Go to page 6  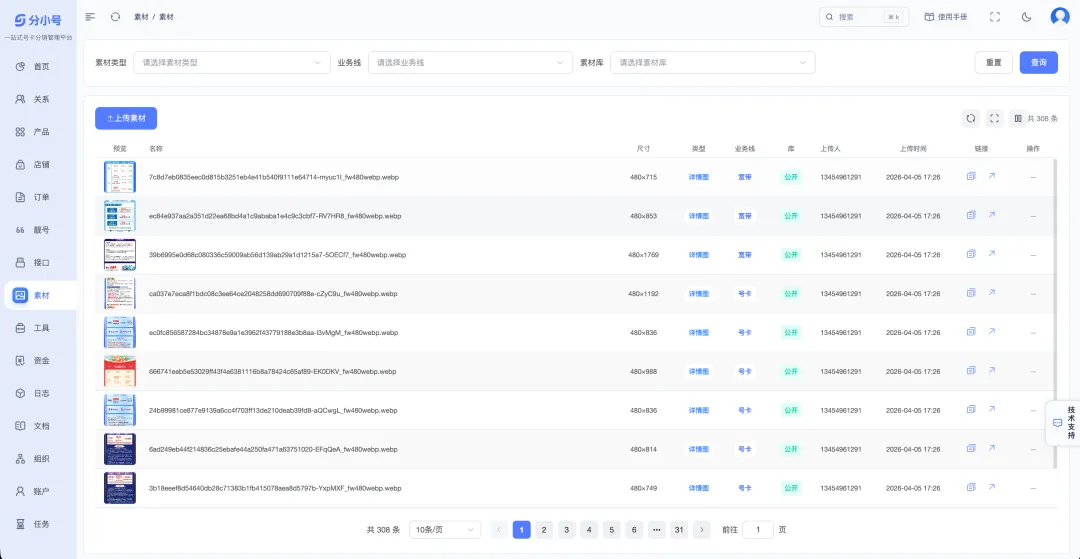(x=634, y=529)
